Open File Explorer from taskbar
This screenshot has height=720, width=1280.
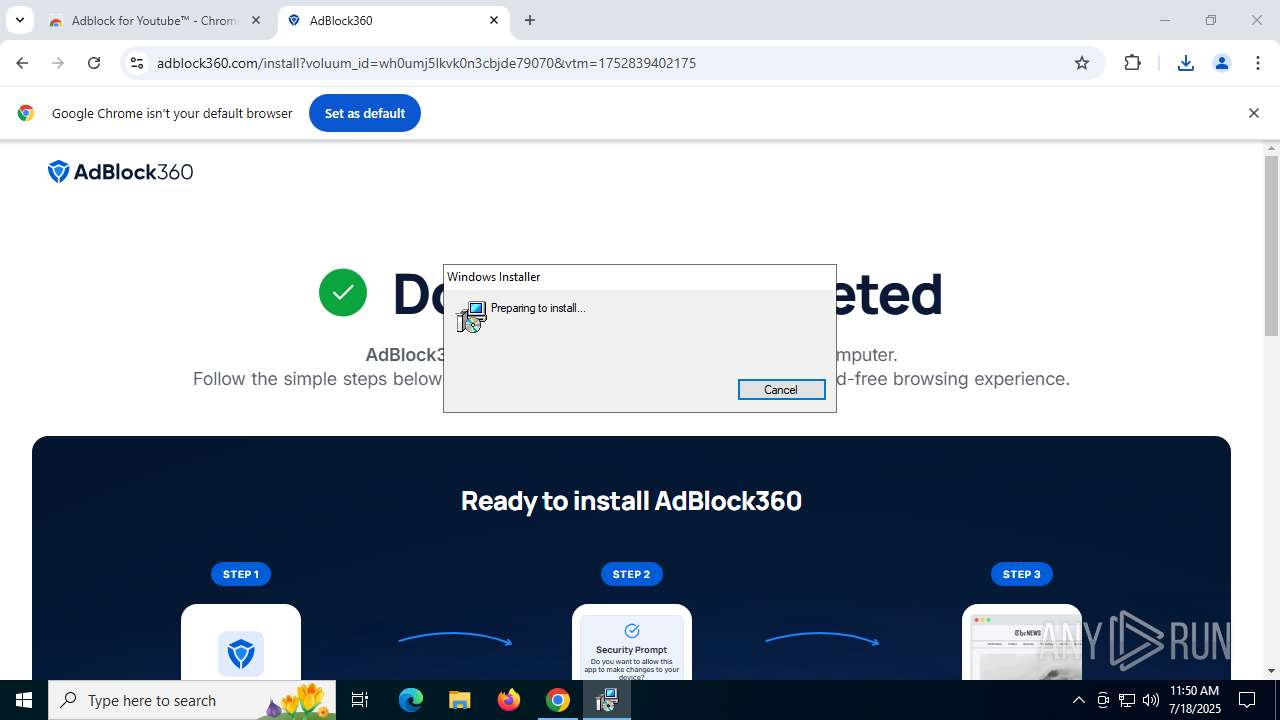(x=459, y=700)
